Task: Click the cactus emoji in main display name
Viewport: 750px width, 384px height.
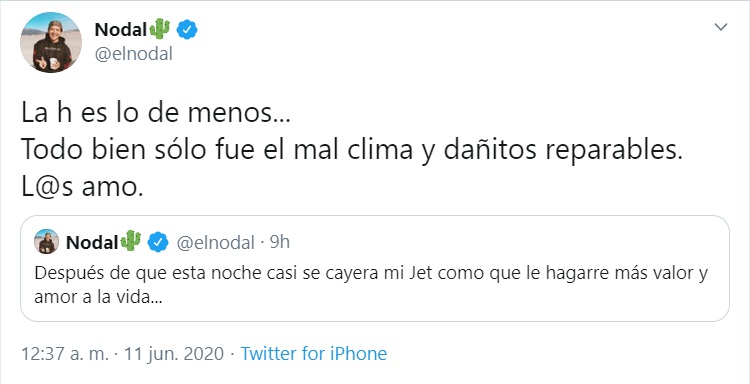Action: tap(160, 29)
